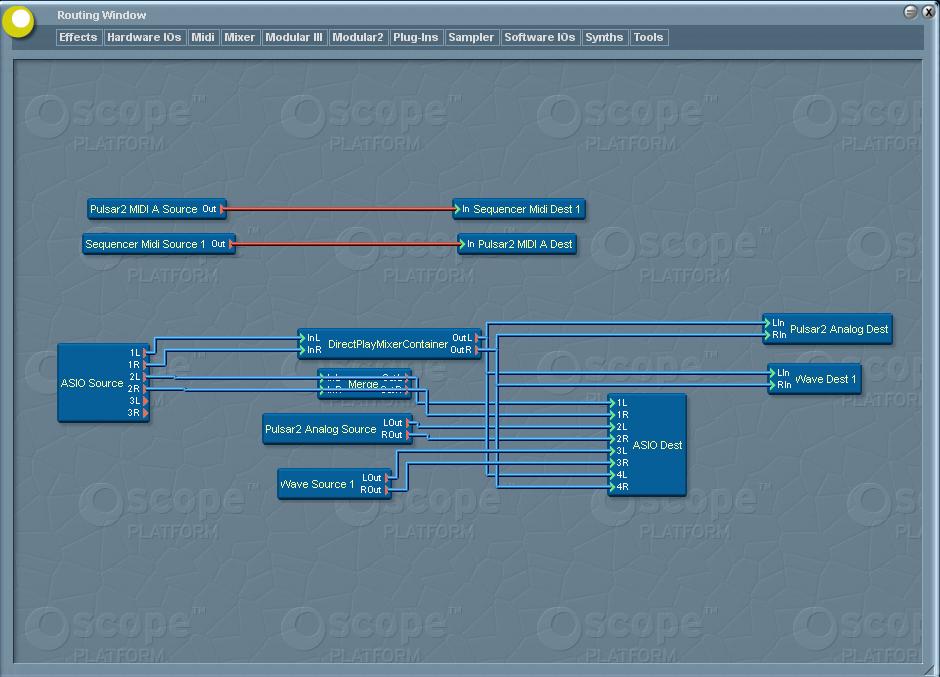Image resolution: width=940 pixels, height=677 pixels.
Task: Click the 3R input port on ASIO Dest
Action: point(612,463)
